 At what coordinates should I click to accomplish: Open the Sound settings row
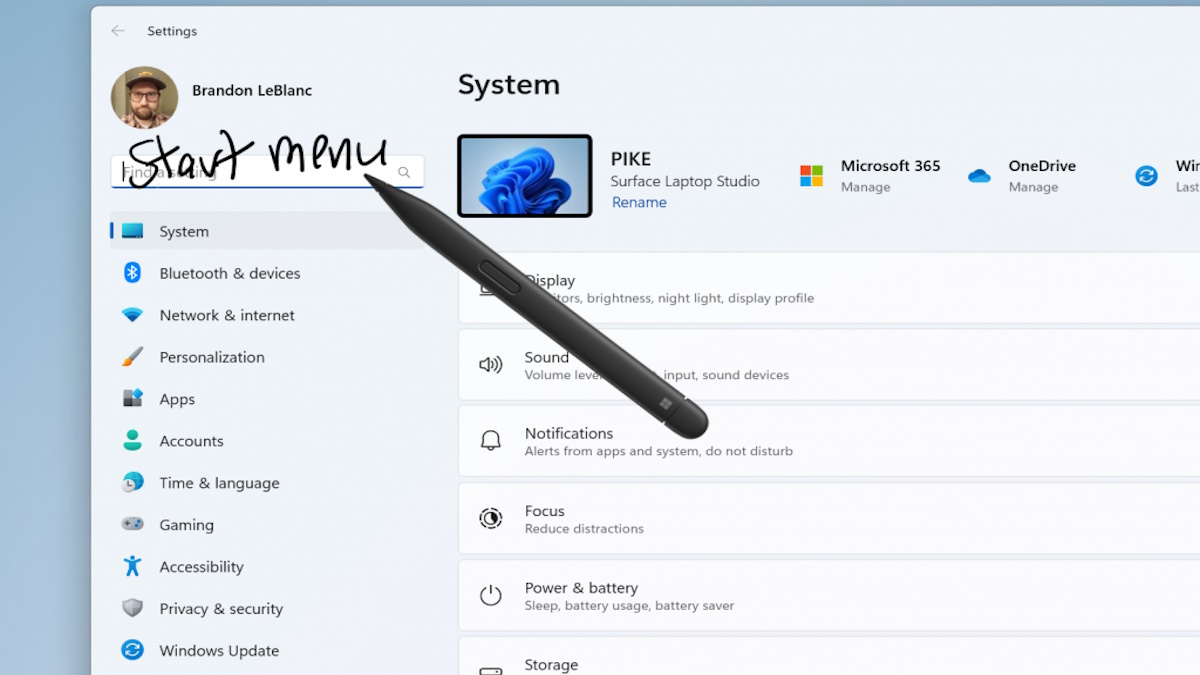coord(829,365)
